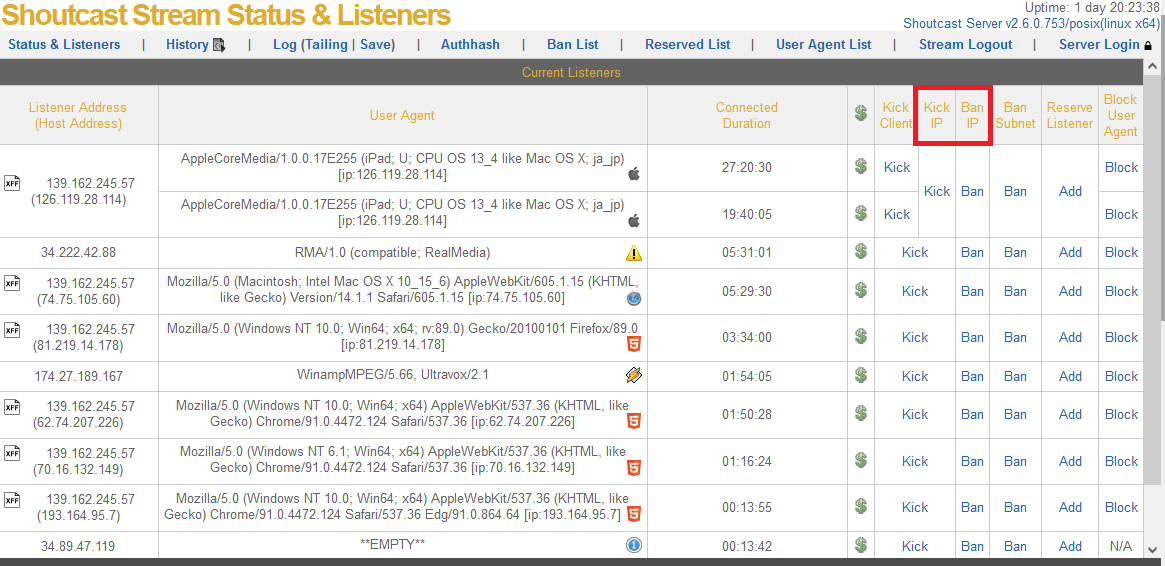Click the dollar icon in the 05:31:01 row

(860, 252)
